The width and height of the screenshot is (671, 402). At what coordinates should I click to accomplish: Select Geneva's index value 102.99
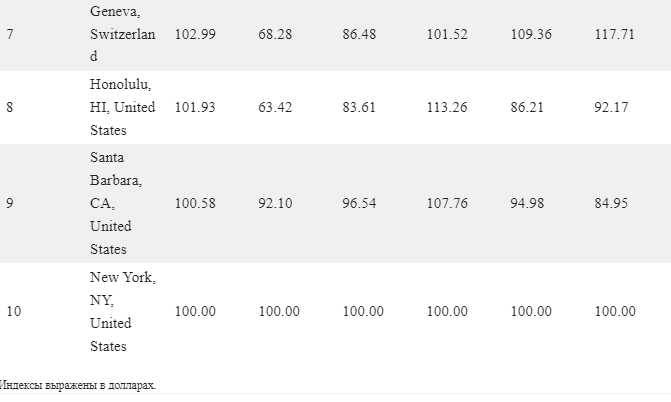point(195,34)
